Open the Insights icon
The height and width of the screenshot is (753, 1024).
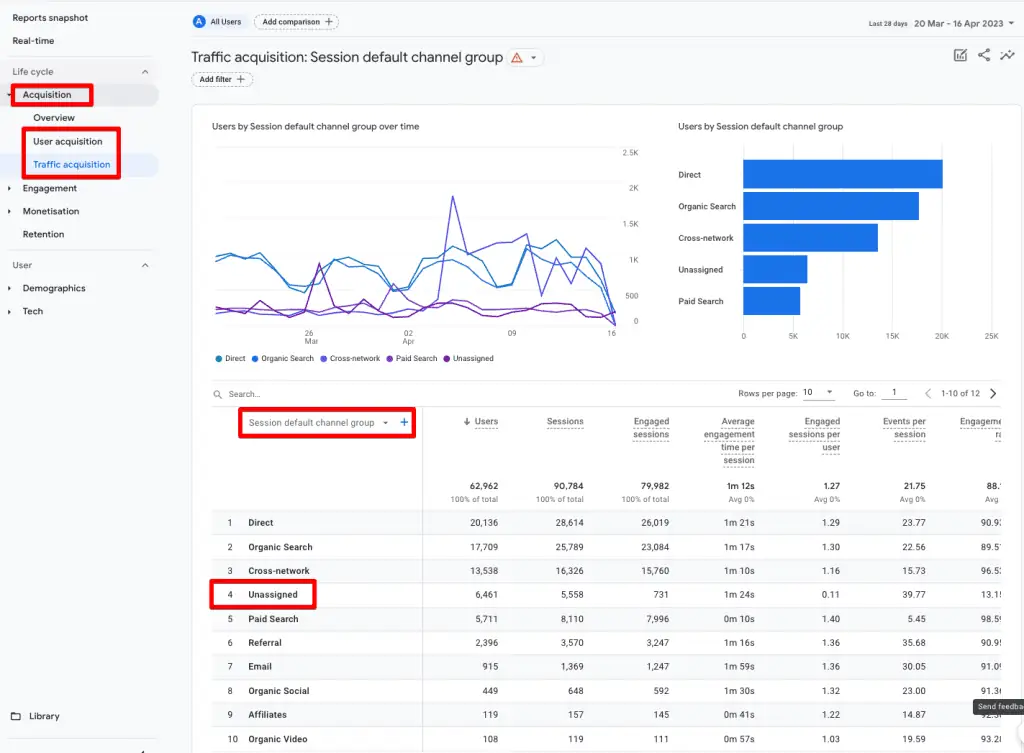tap(1008, 55)
